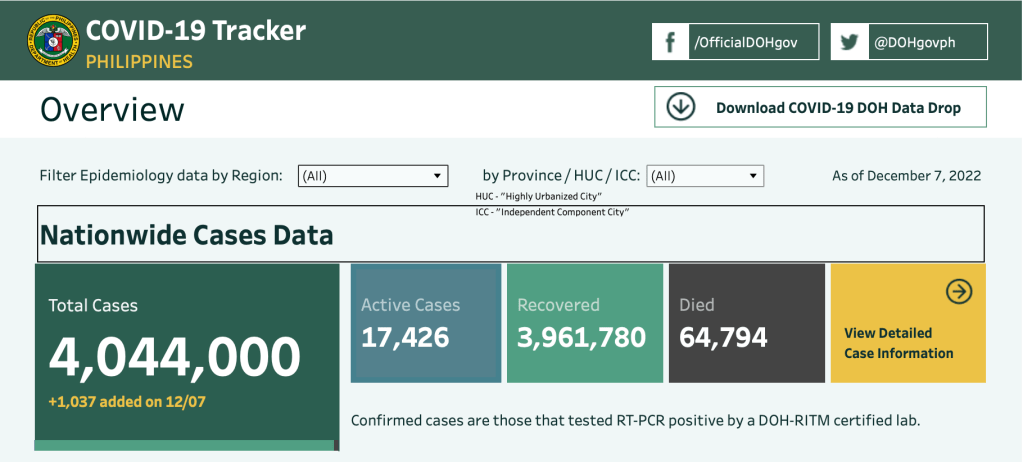This screenshot has height=462, width=1023.
Task: Select the Recovered cases tile
Action: [x=584, y=323]
